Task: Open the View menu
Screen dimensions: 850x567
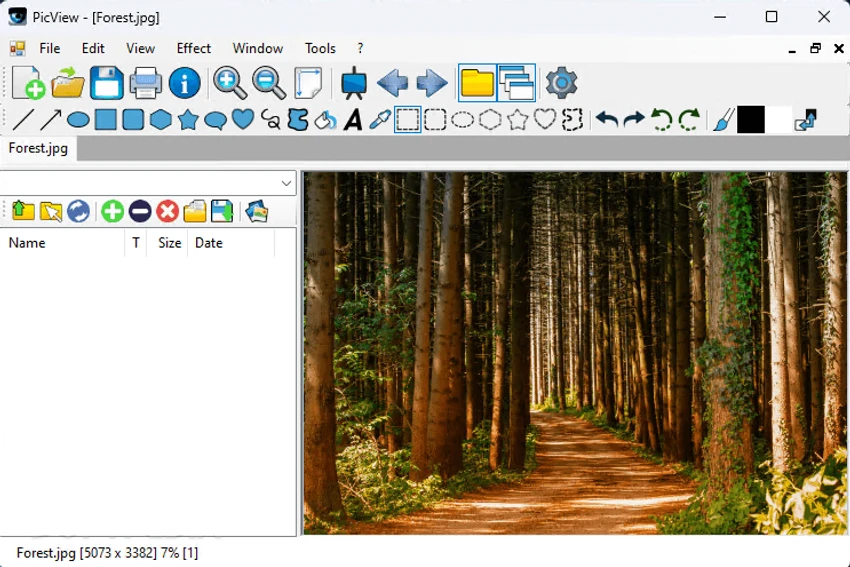Action: click(140, 48)
